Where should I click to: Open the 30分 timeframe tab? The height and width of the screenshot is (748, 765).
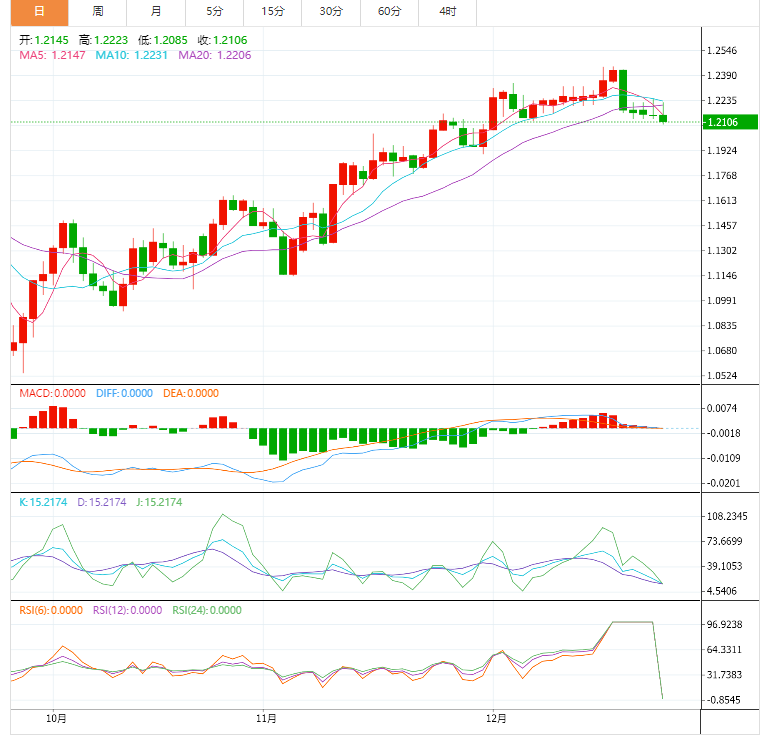tap(331, 12)
